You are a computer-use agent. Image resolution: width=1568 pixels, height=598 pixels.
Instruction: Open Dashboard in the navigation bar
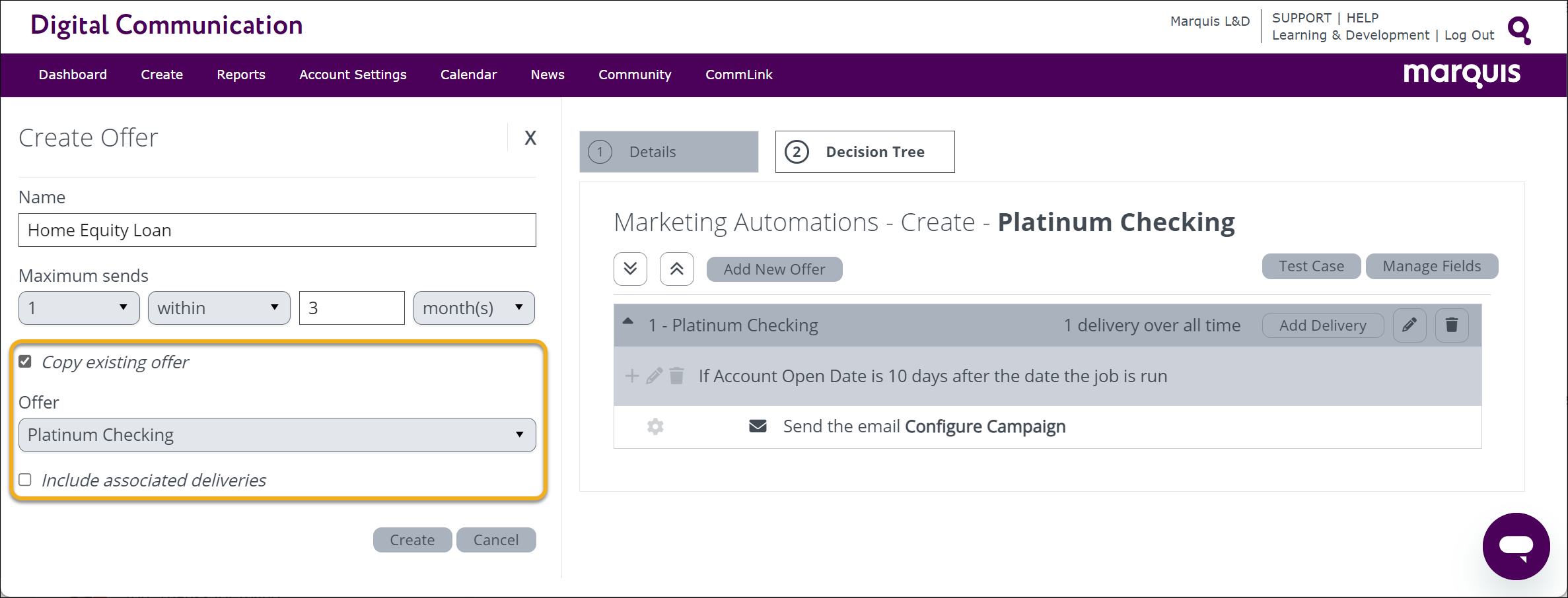coord(73,75)
